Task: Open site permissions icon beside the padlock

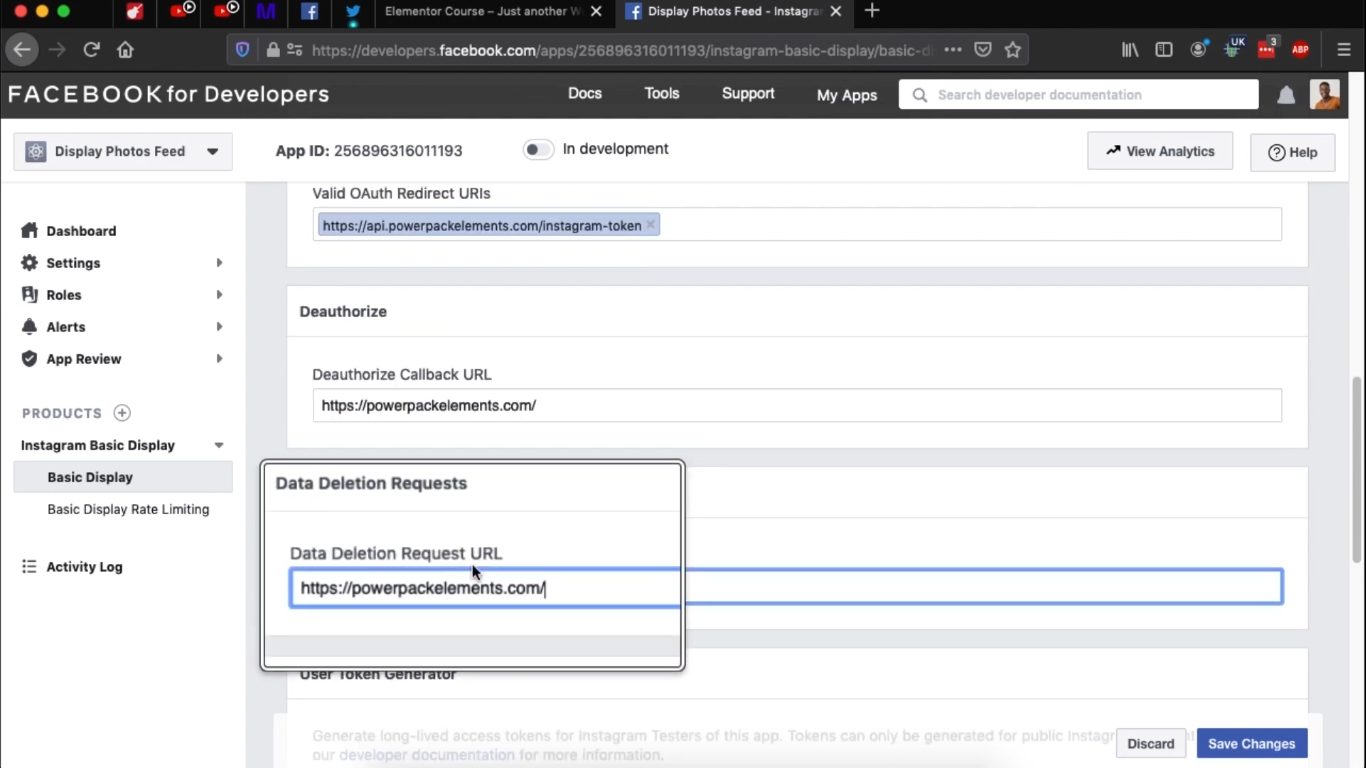Action: coord(294,49)
